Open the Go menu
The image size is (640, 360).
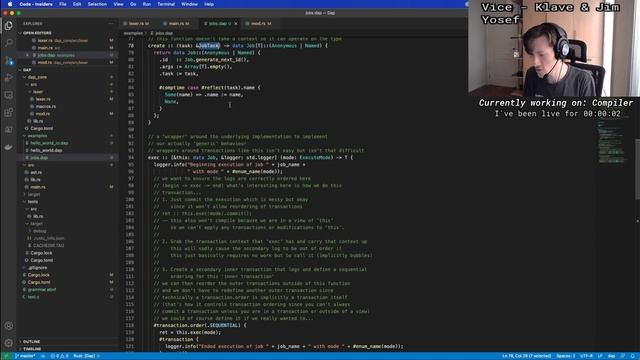coord(133,4)
